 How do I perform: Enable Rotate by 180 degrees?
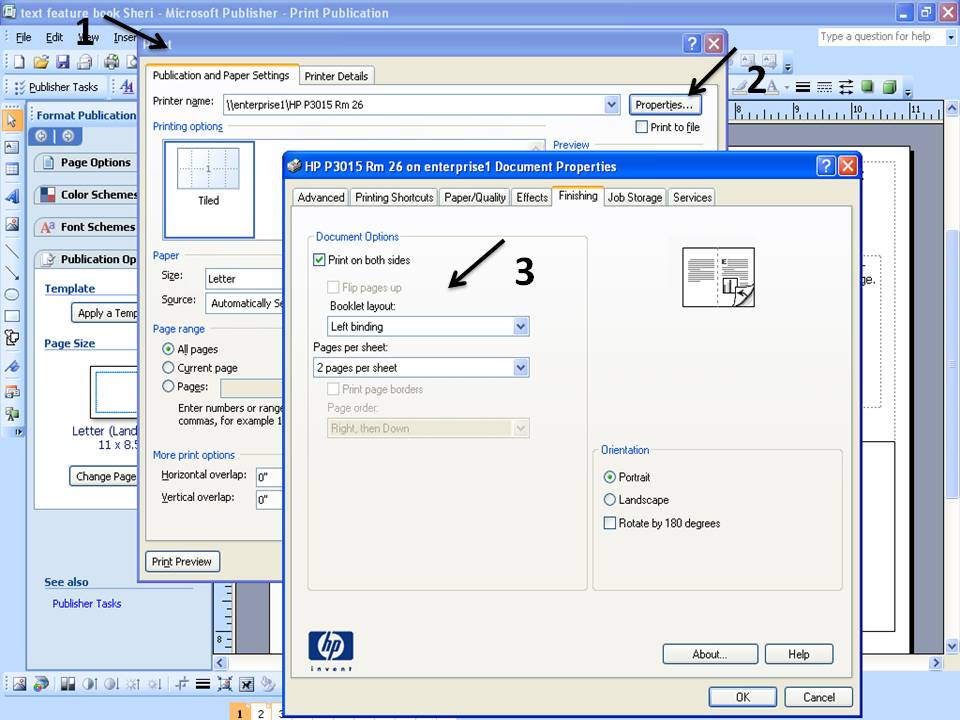click(610, 523)
